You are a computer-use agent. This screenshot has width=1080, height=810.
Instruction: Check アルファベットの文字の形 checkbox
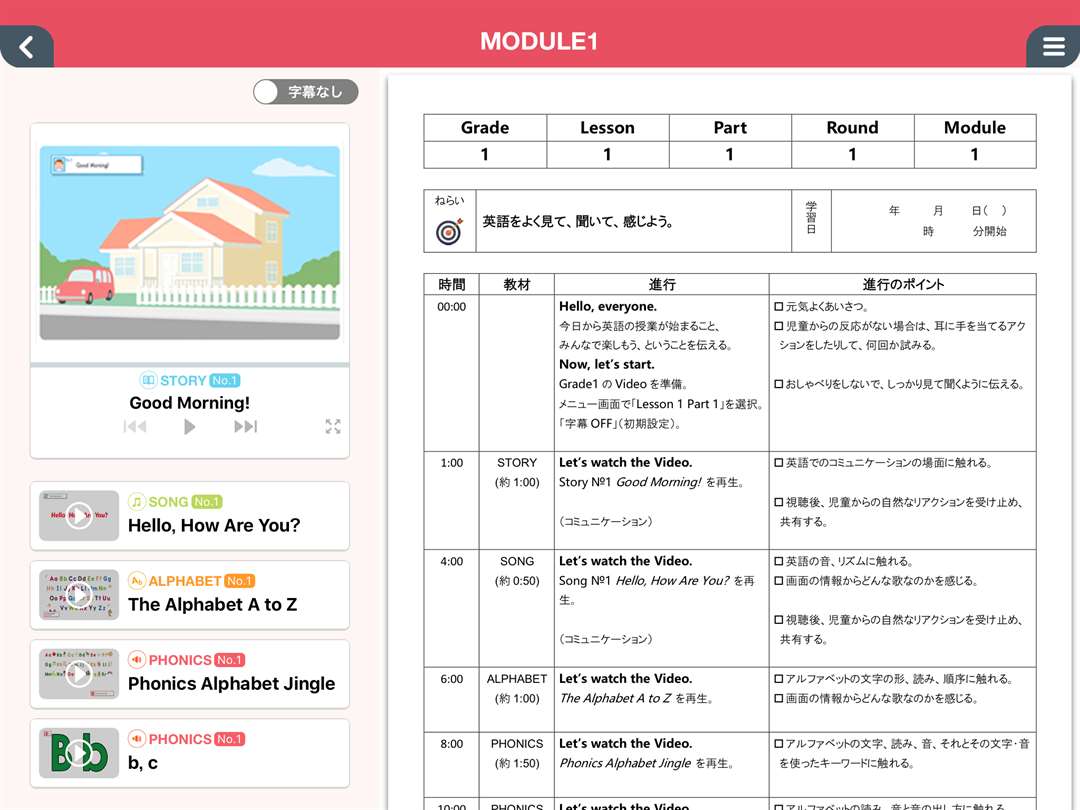[x=778, y=679]
